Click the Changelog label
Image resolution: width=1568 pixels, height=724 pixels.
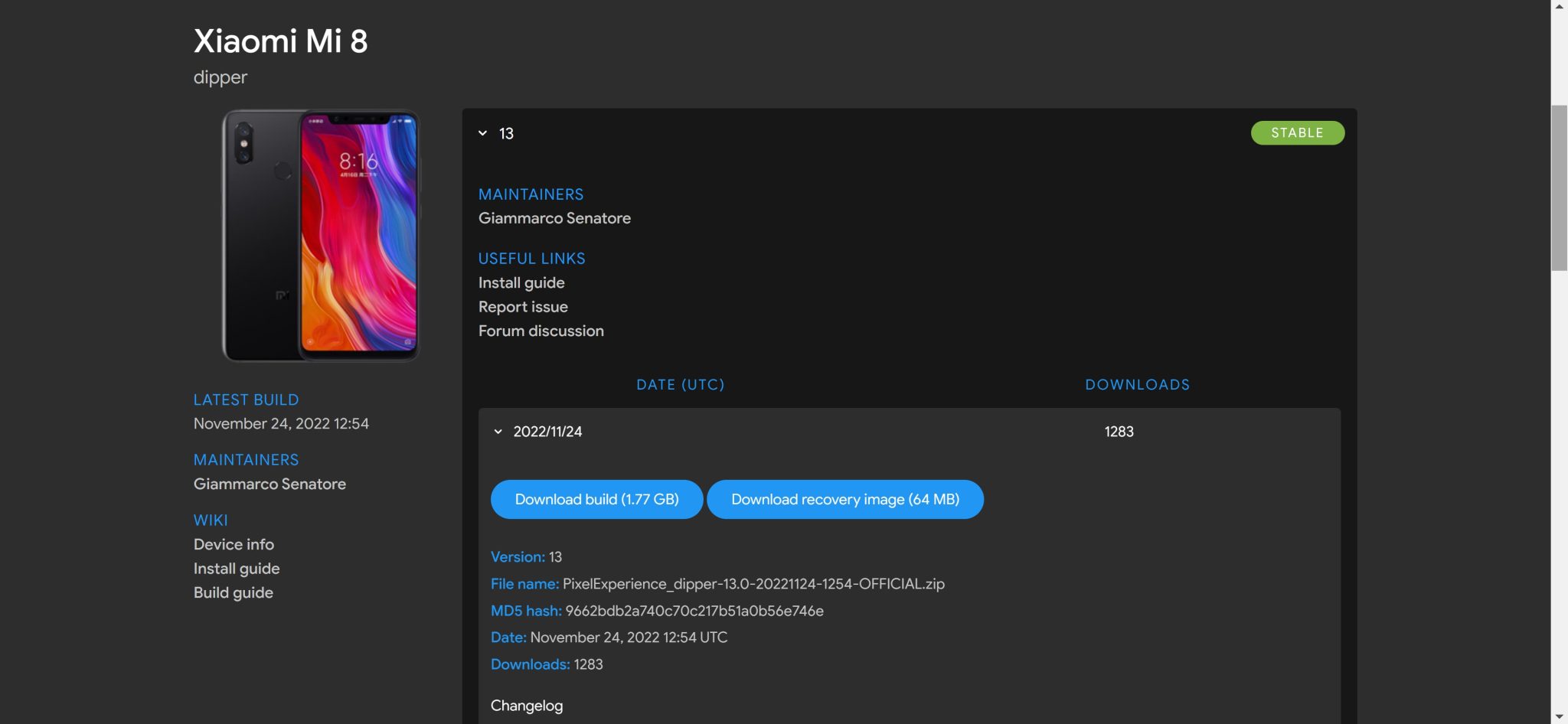click(526, 705)
